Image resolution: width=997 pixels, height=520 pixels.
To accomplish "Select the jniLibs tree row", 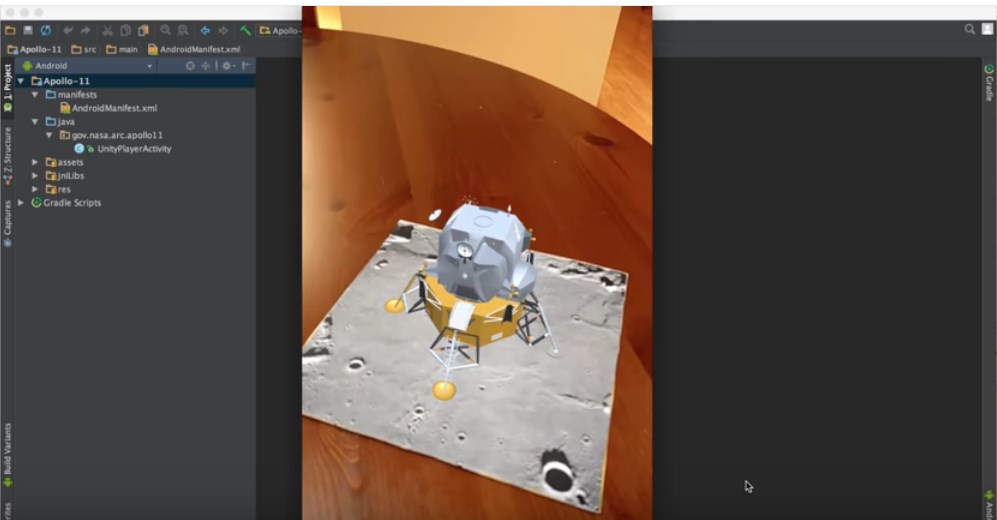I will click(x=65, y=175).
